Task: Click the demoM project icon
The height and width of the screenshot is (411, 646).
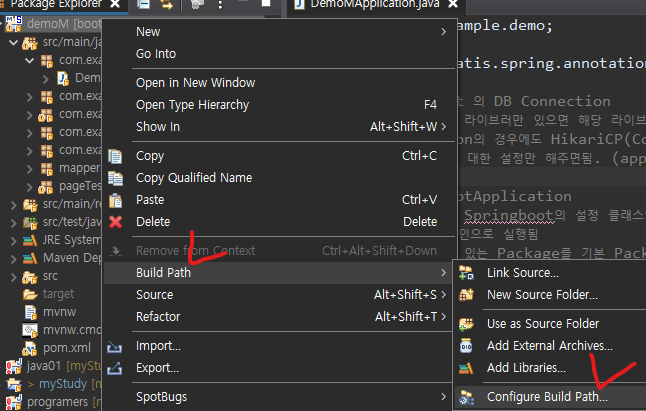Action: point(14,24)
